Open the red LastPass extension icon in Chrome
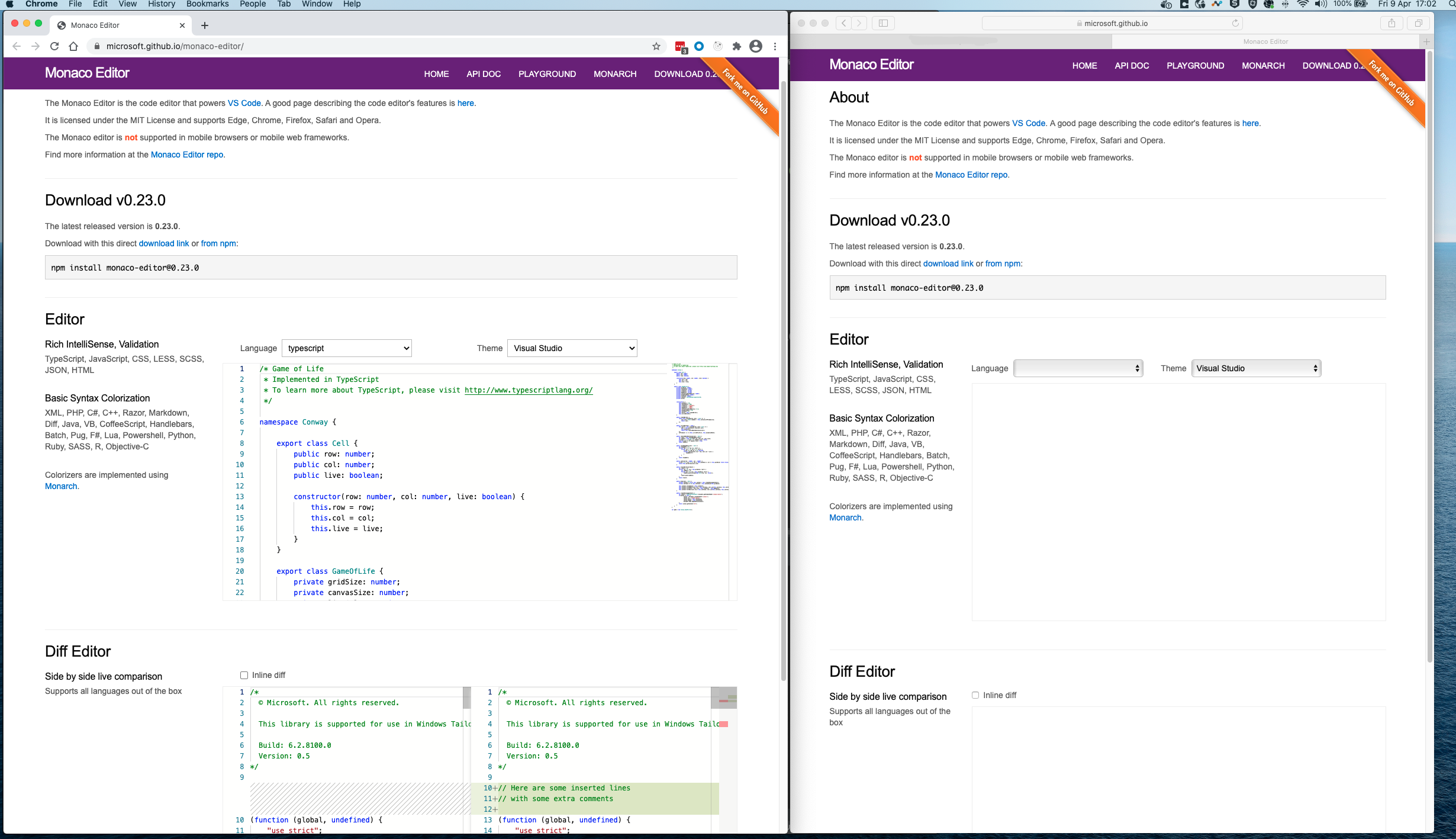Viewport: 1456px width, 839px height. [x=680, y=46]
